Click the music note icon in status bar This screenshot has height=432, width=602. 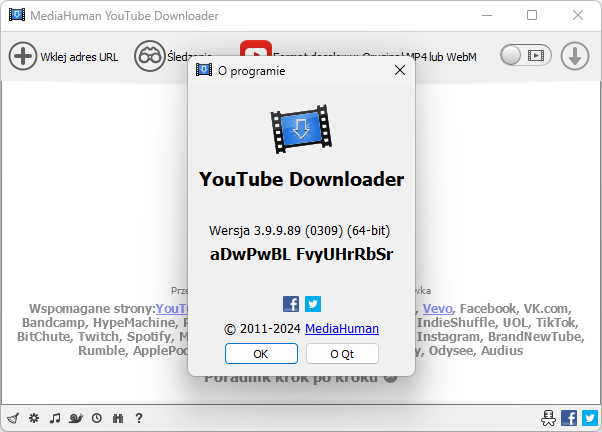click(55, 418)
